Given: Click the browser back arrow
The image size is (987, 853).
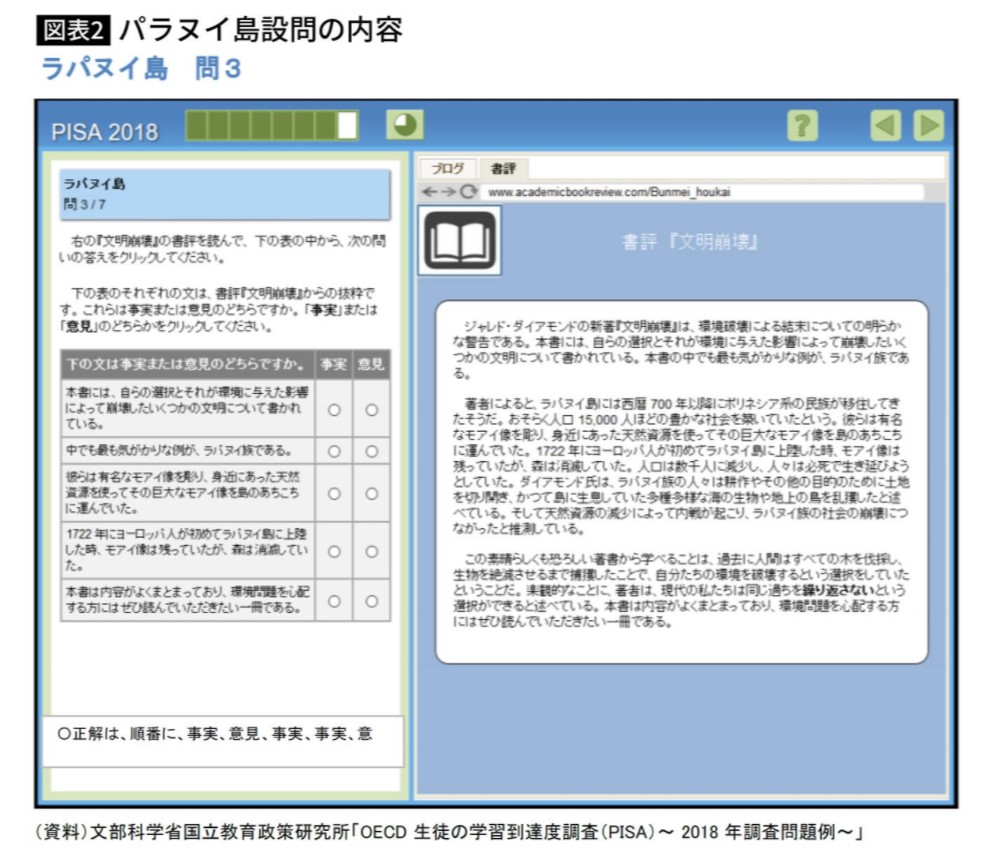Looking at the screenshot, I should [x=428, y=191].
